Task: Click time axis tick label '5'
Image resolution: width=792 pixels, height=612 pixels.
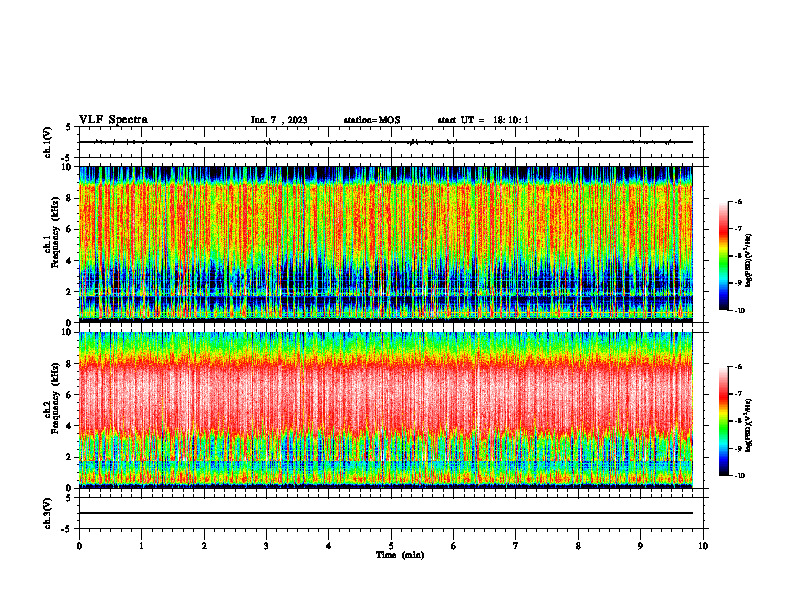Action: [x=391, y=546]
